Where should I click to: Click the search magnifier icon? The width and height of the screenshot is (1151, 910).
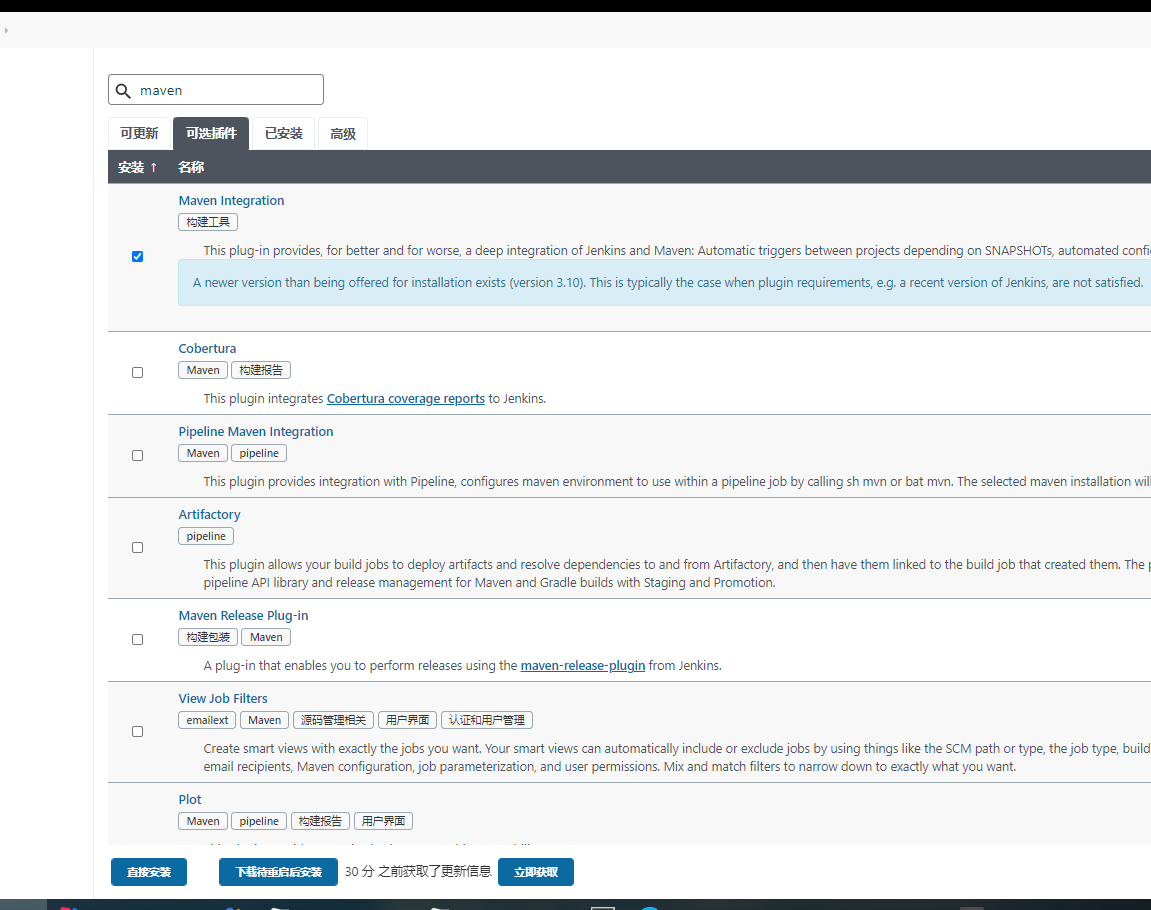123,91
